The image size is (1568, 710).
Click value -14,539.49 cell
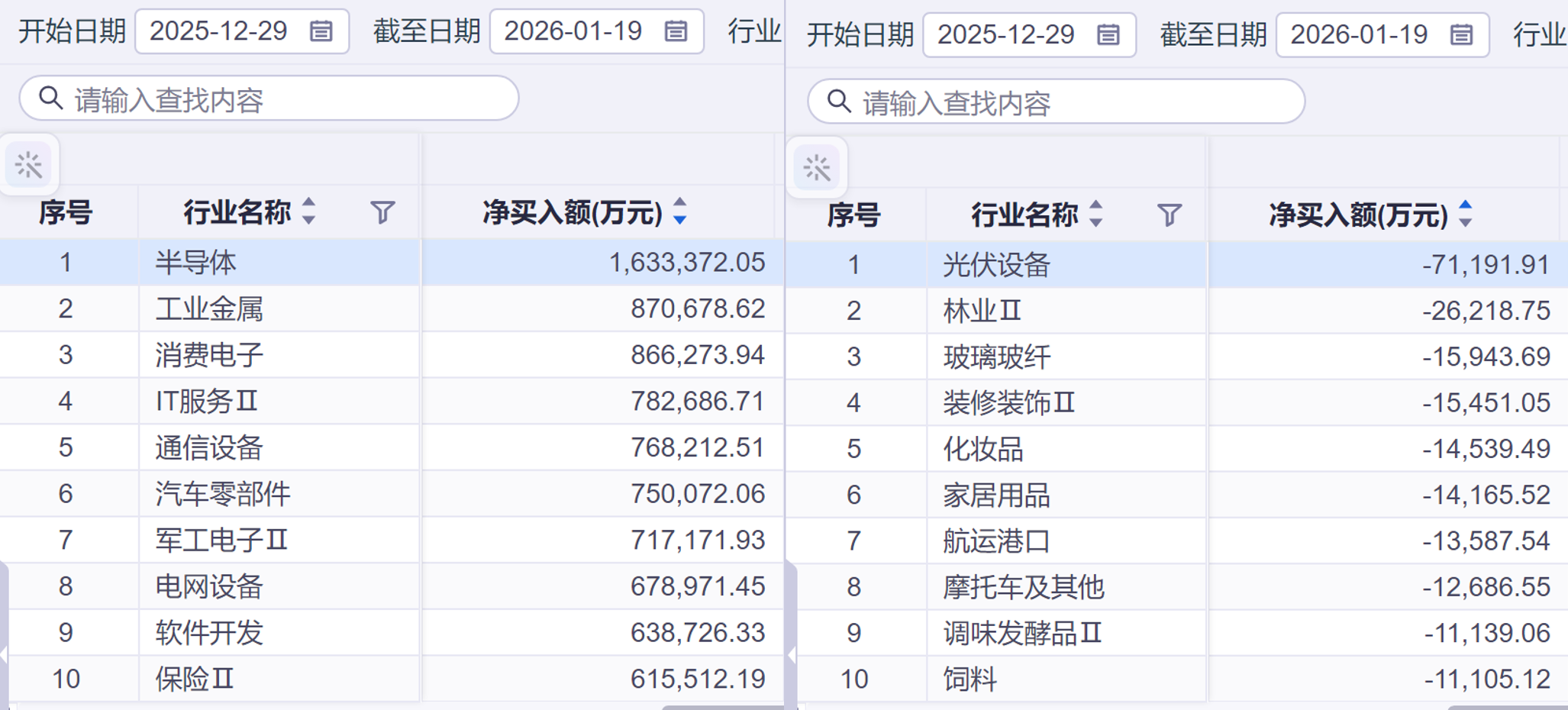tap(1389, 449)
